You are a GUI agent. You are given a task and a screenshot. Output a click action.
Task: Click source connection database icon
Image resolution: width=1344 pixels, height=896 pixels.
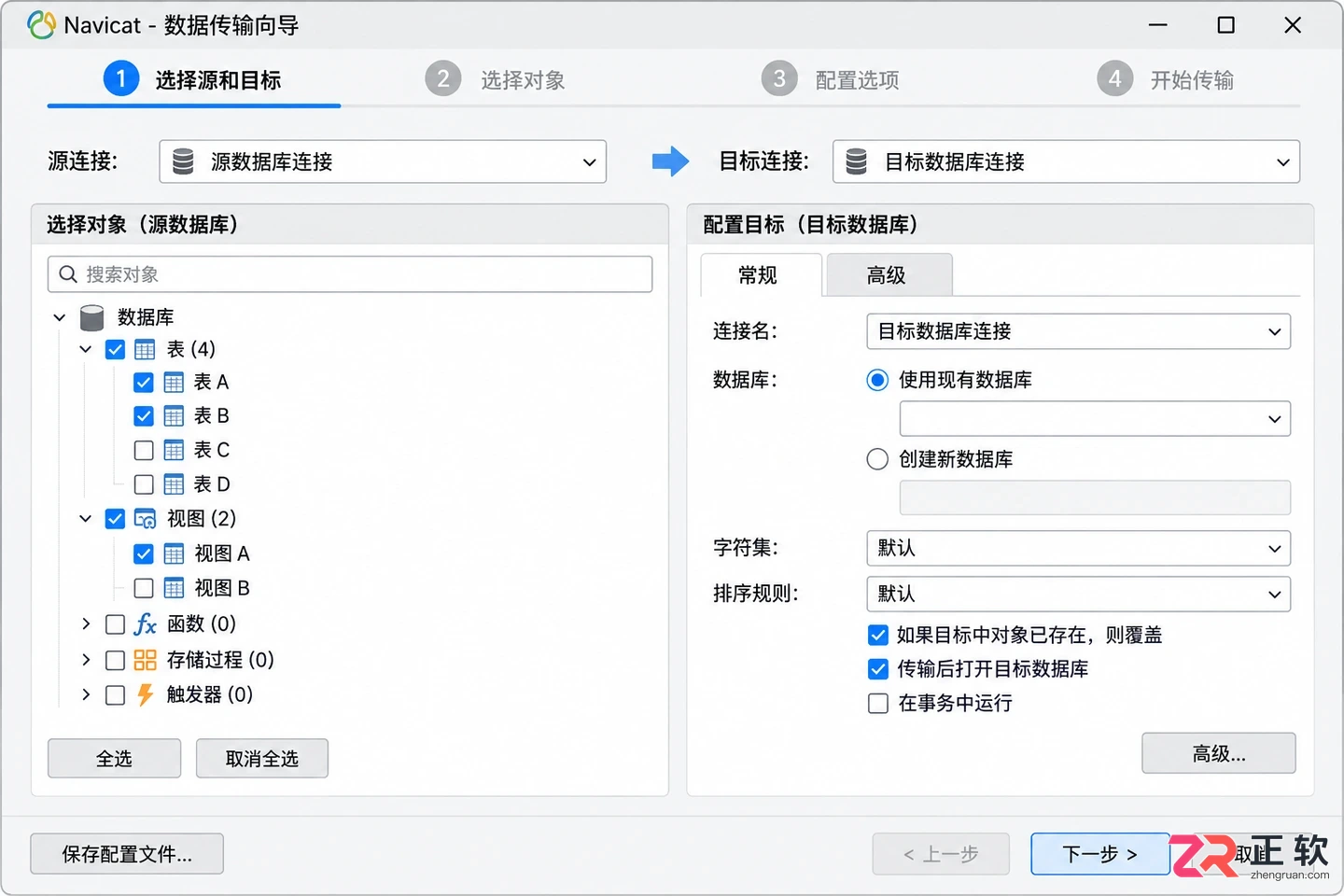pos(183,161)
